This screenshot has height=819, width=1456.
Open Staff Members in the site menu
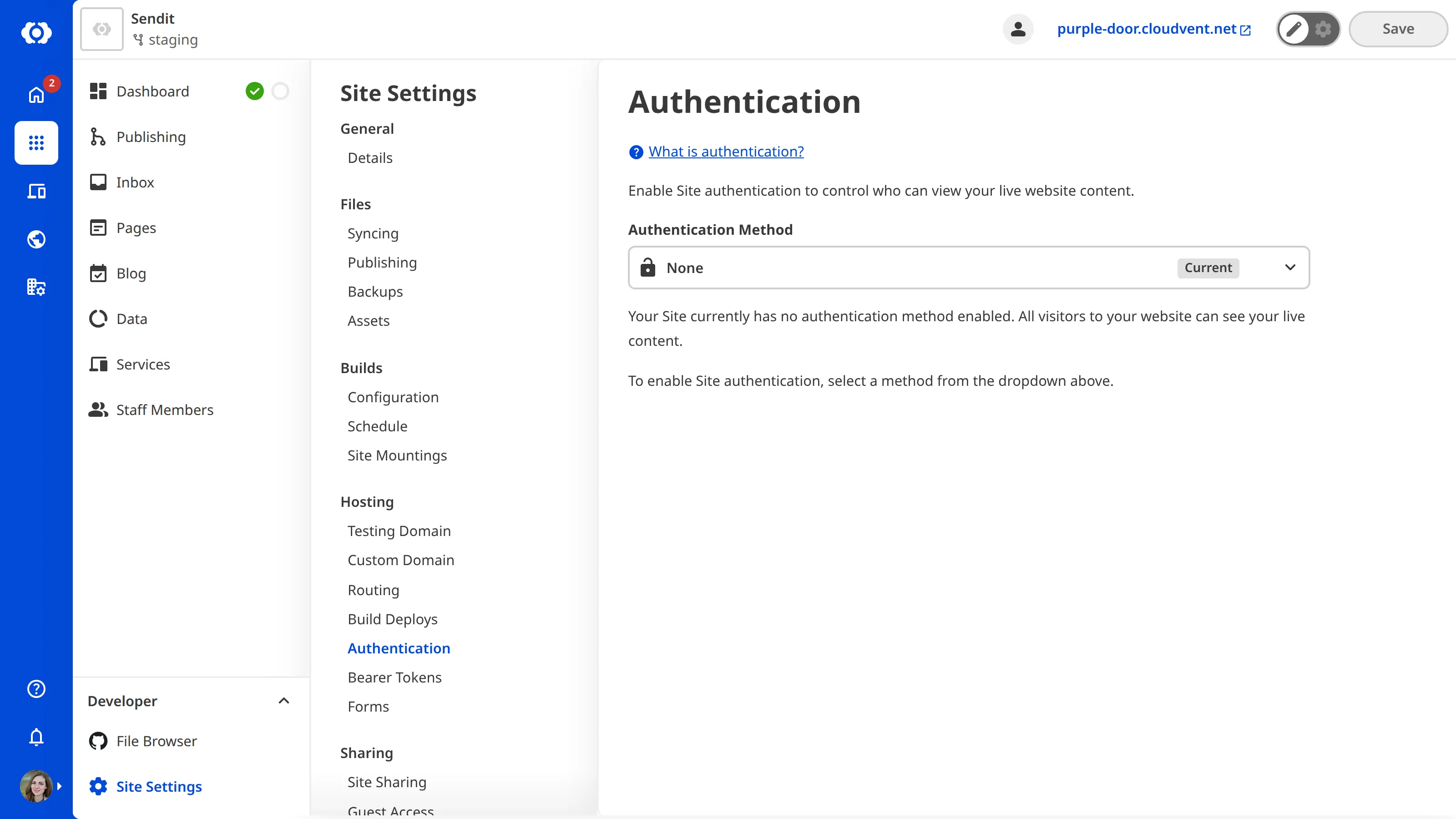(x=164, y=410)
